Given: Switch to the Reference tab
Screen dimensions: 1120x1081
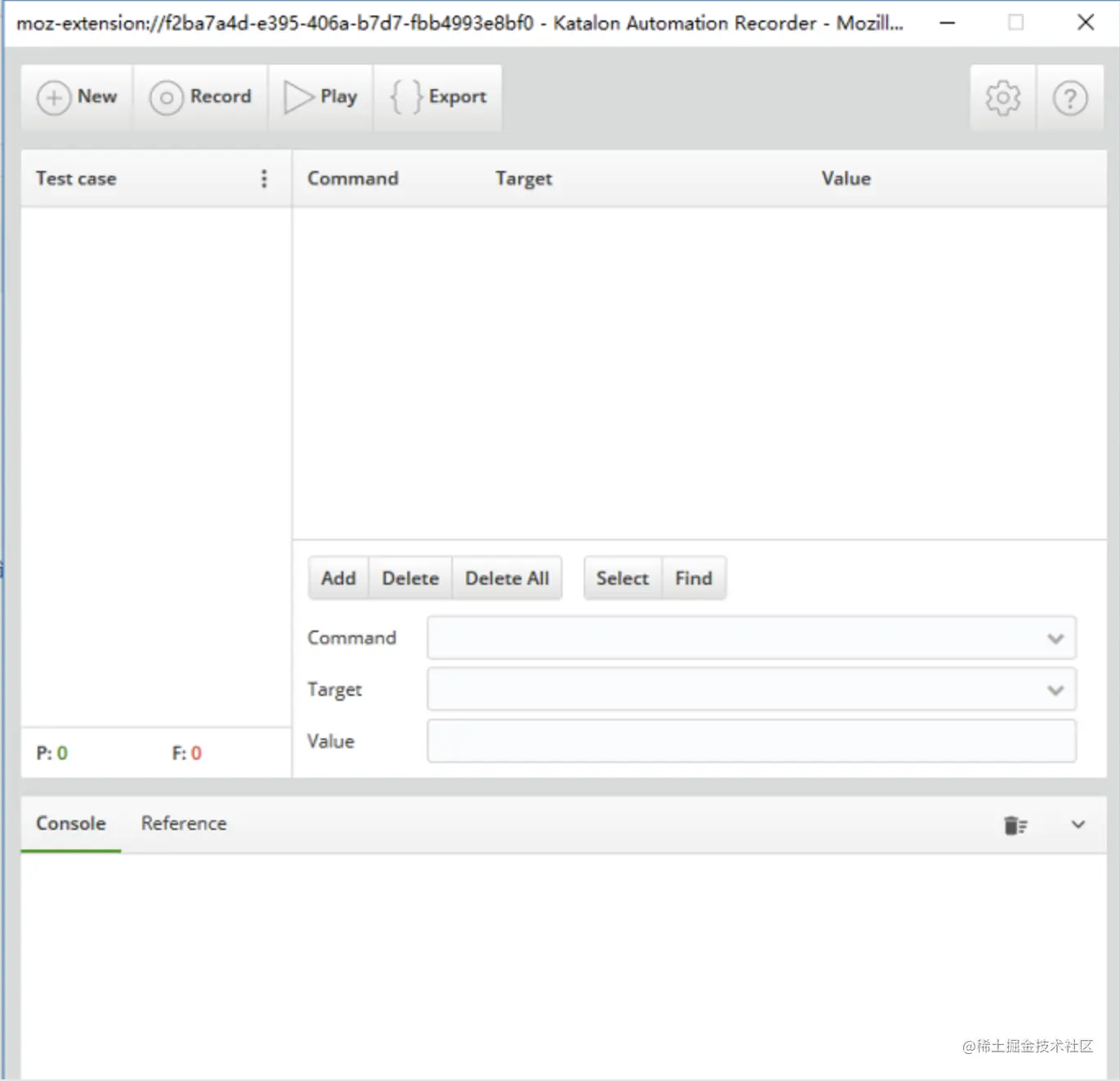Looking at the screenshot, I should [x=184, y=823].
